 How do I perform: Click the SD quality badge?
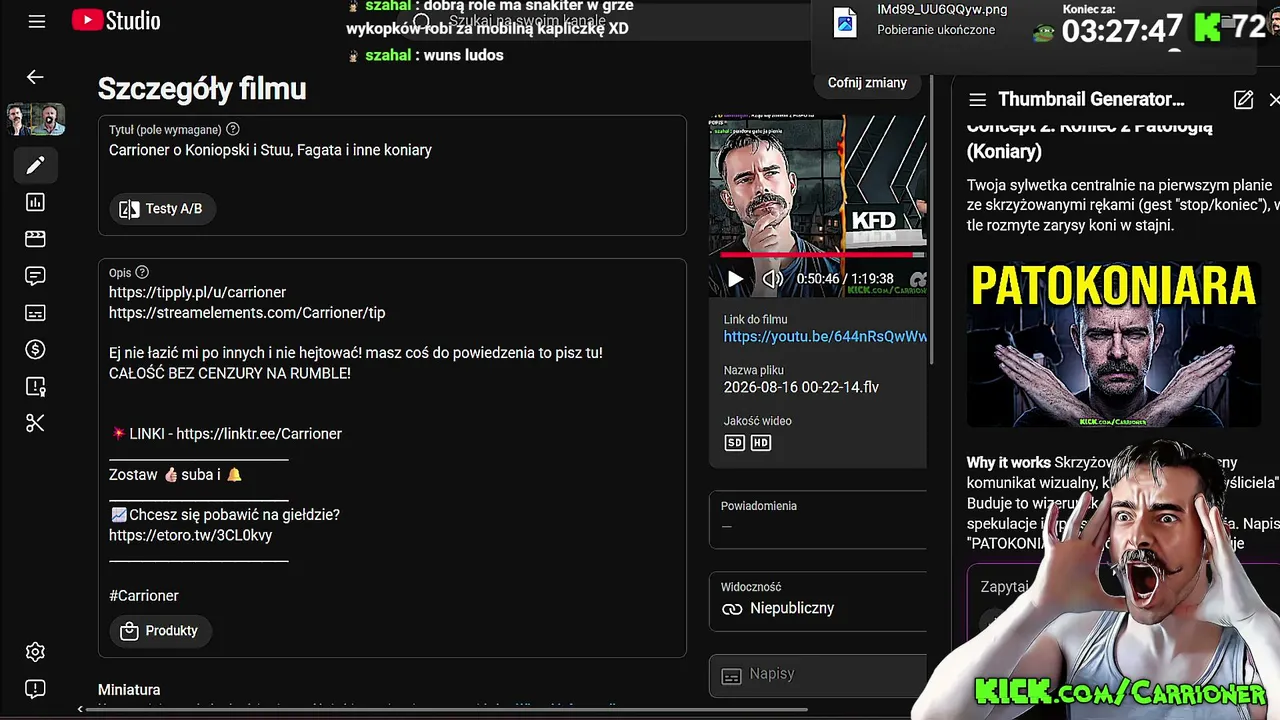[x=735, y=443]
